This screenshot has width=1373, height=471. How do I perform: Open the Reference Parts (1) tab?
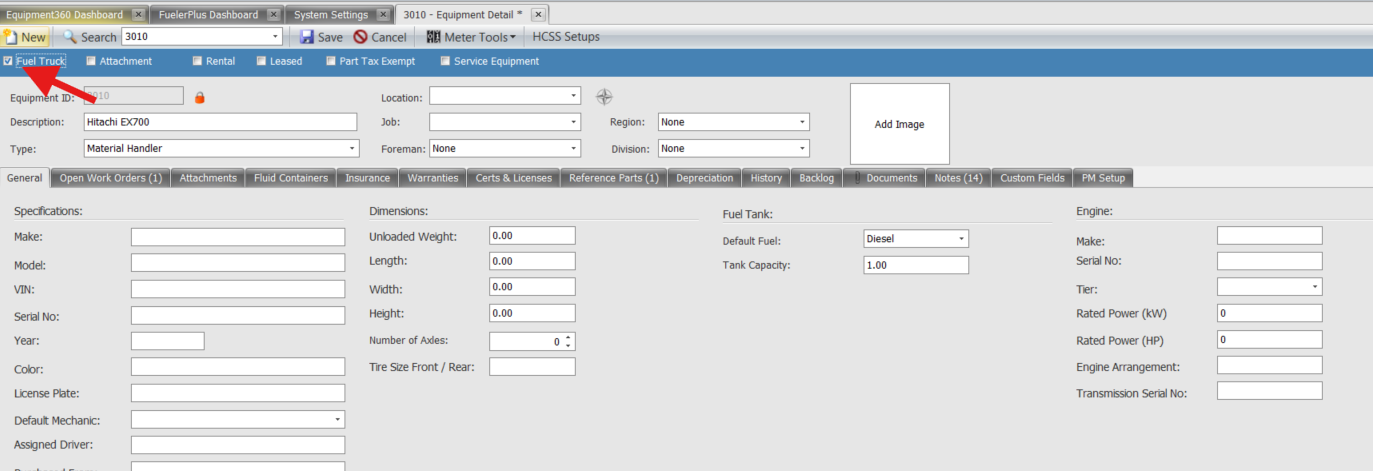click(614, 178)
